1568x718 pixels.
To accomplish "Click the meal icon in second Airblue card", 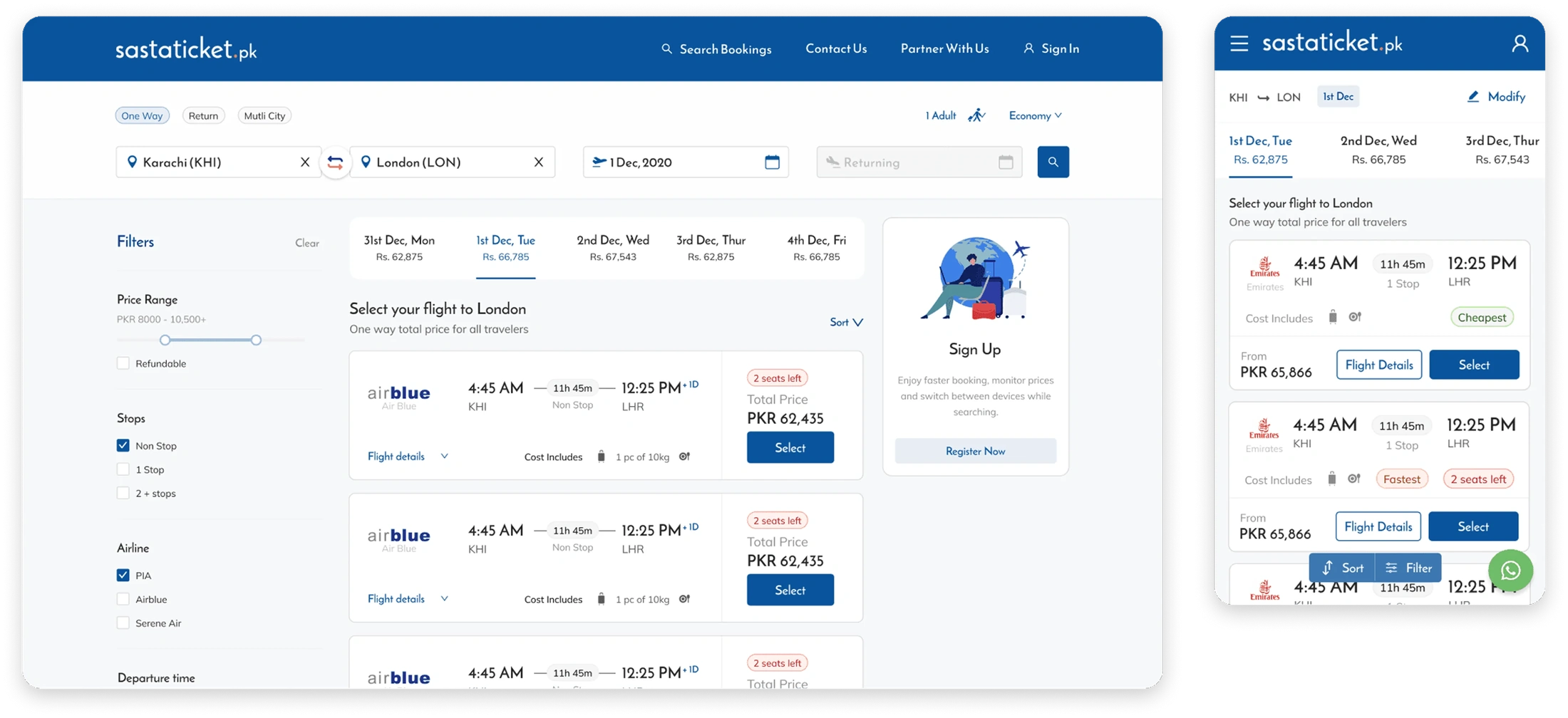I will point(685,599).
